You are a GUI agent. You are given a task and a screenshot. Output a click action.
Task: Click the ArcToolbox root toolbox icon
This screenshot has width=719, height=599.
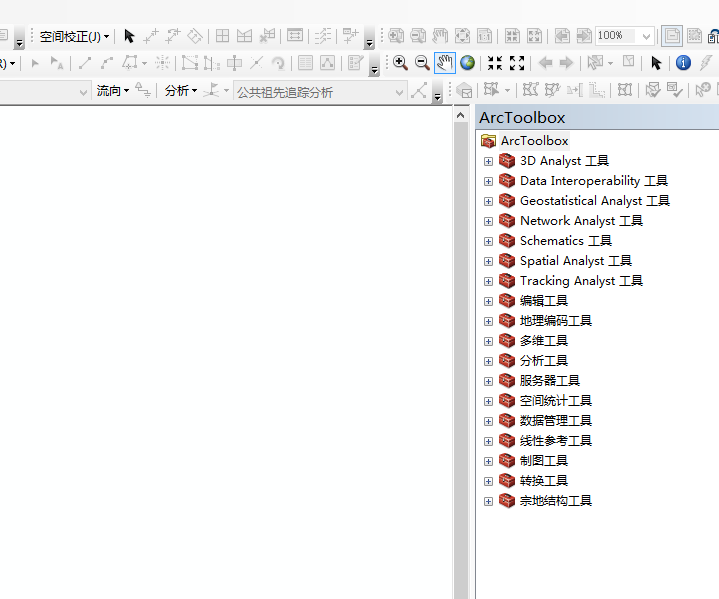[488, 141]
